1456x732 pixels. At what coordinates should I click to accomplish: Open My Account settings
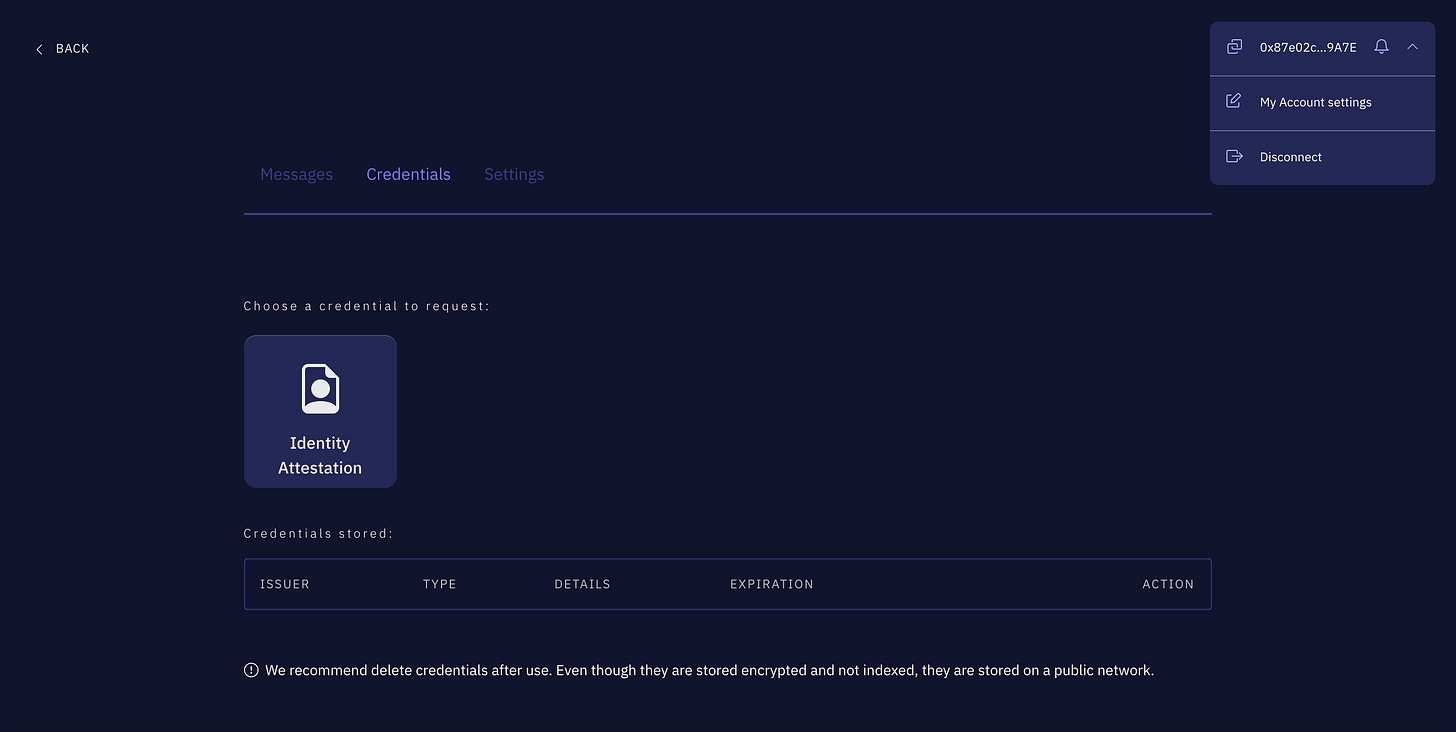click(x=1315, y=102)
